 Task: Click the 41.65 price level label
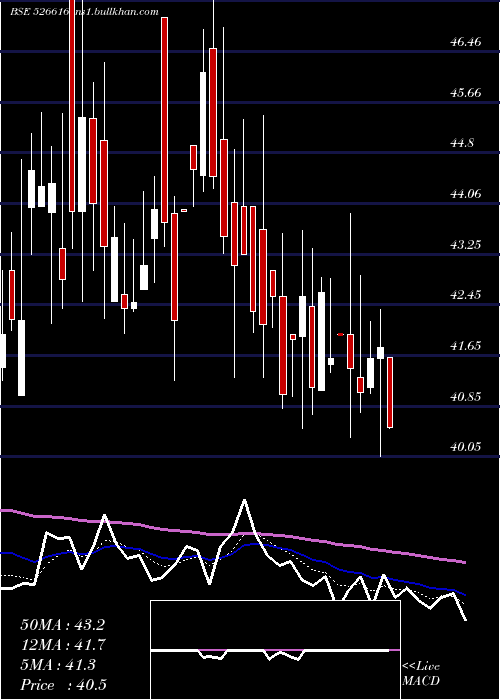pyautogui.click(x=466, y=346)
